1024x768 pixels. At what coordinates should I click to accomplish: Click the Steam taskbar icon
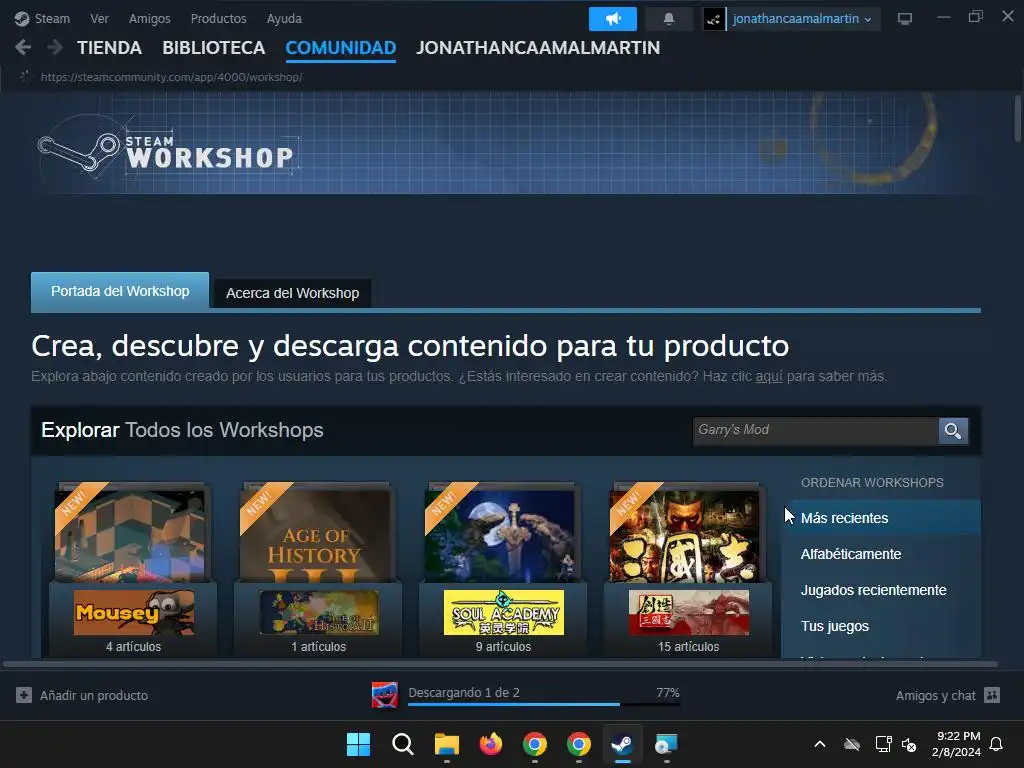pos(622,744)
